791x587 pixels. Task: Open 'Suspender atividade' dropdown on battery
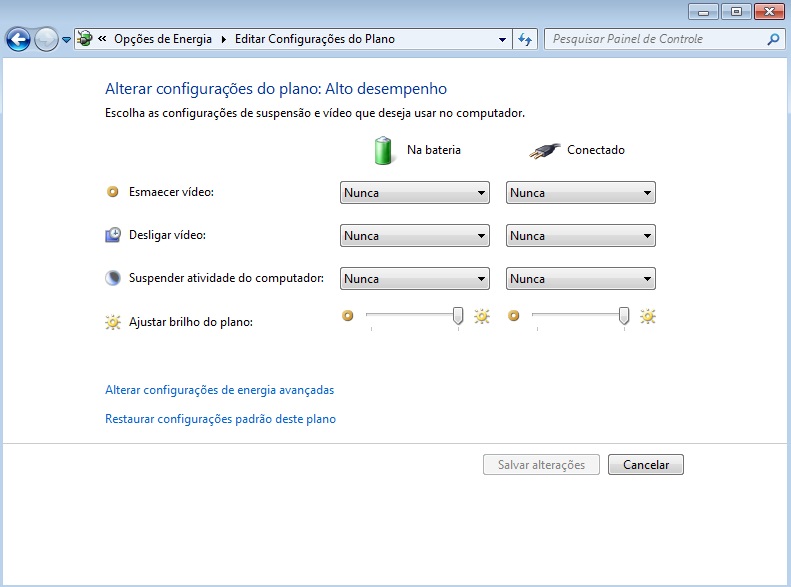pos(414,279)
